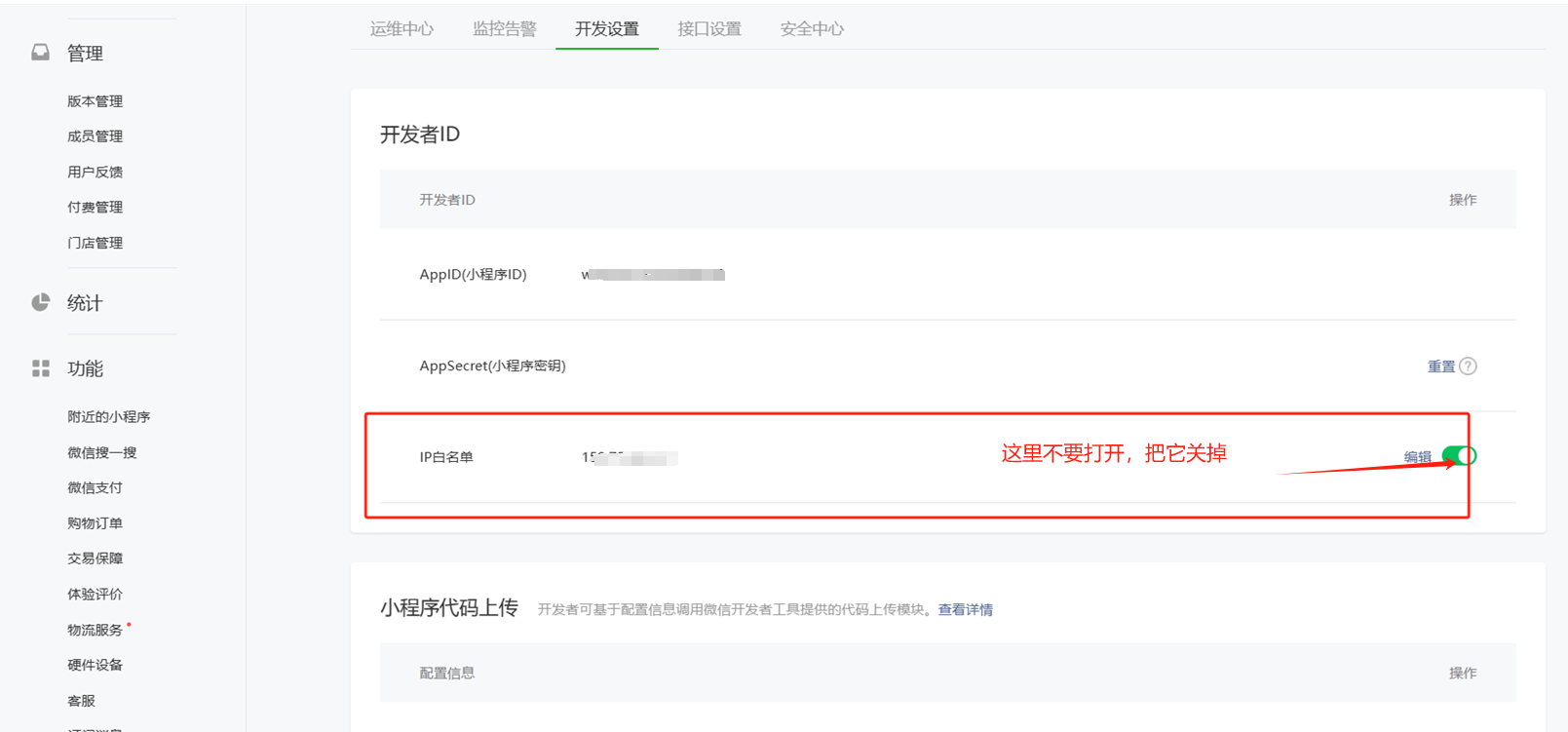Open 硬件设备 sidebar entry

pyautogui.click(x=95, y=665)
